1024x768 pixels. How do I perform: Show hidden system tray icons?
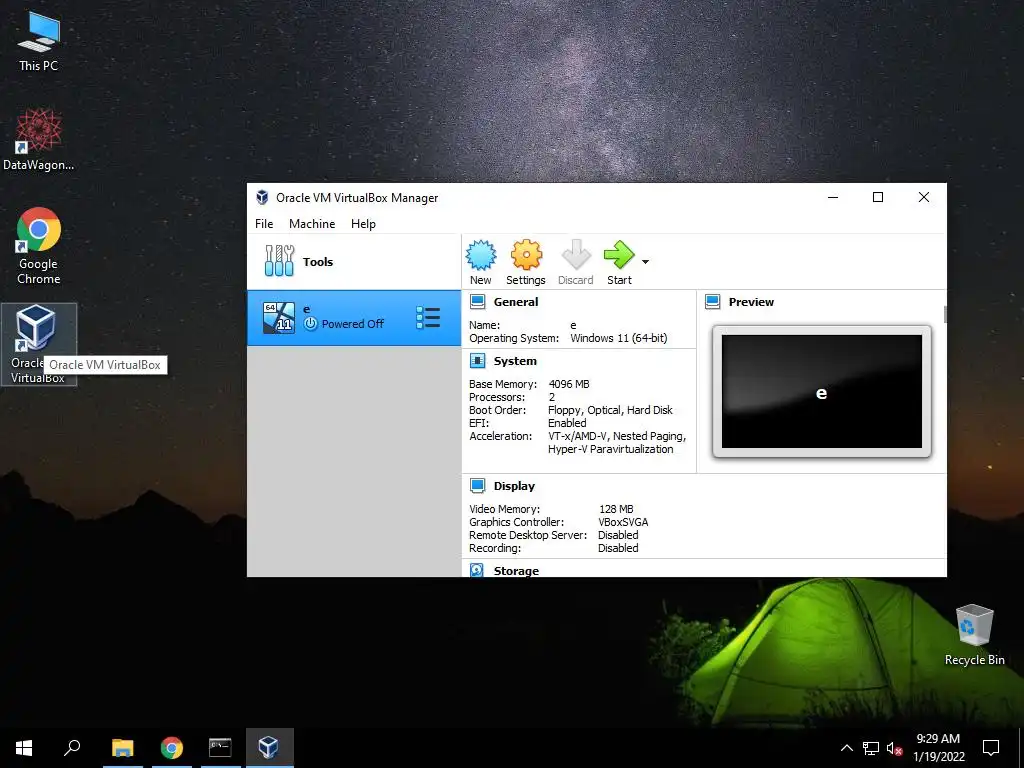click(846, 748)
